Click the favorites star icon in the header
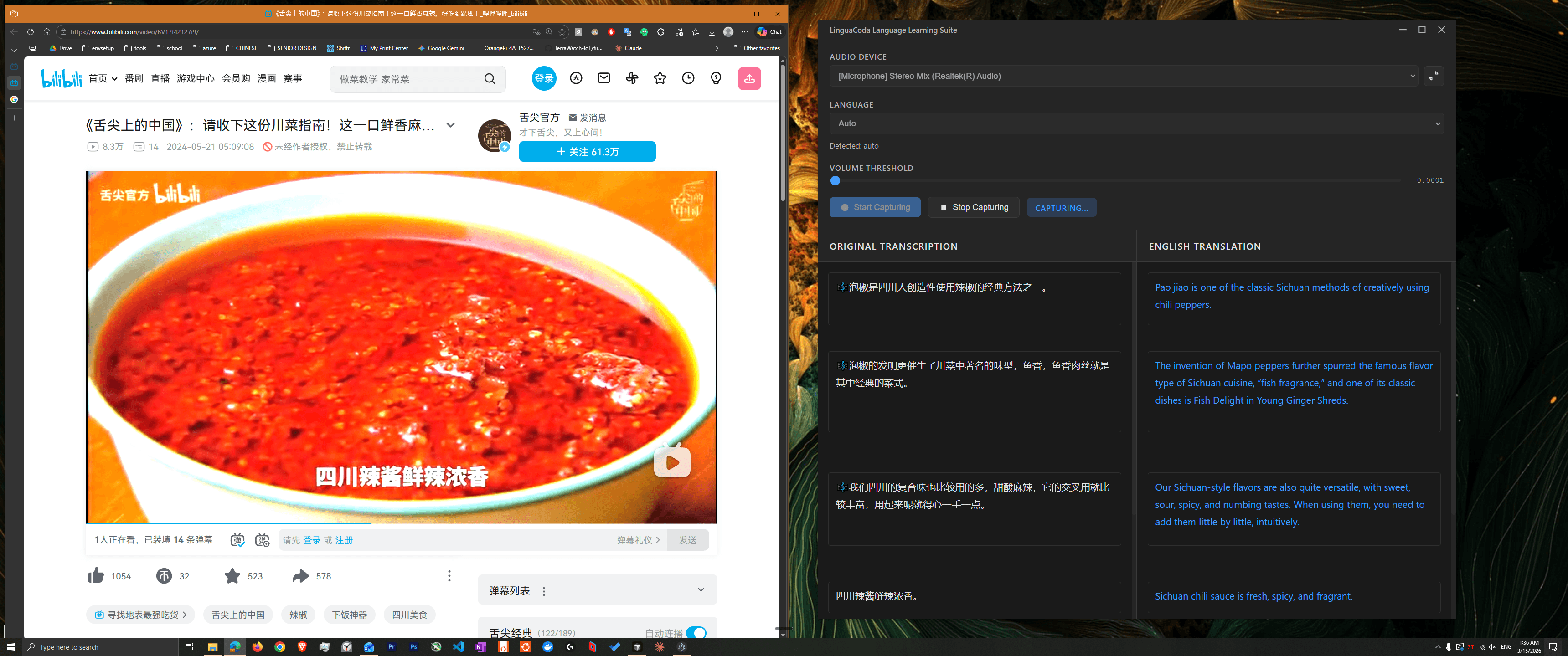The width and height of the screenshot is (1568, 656). click(x=660, y=78)
